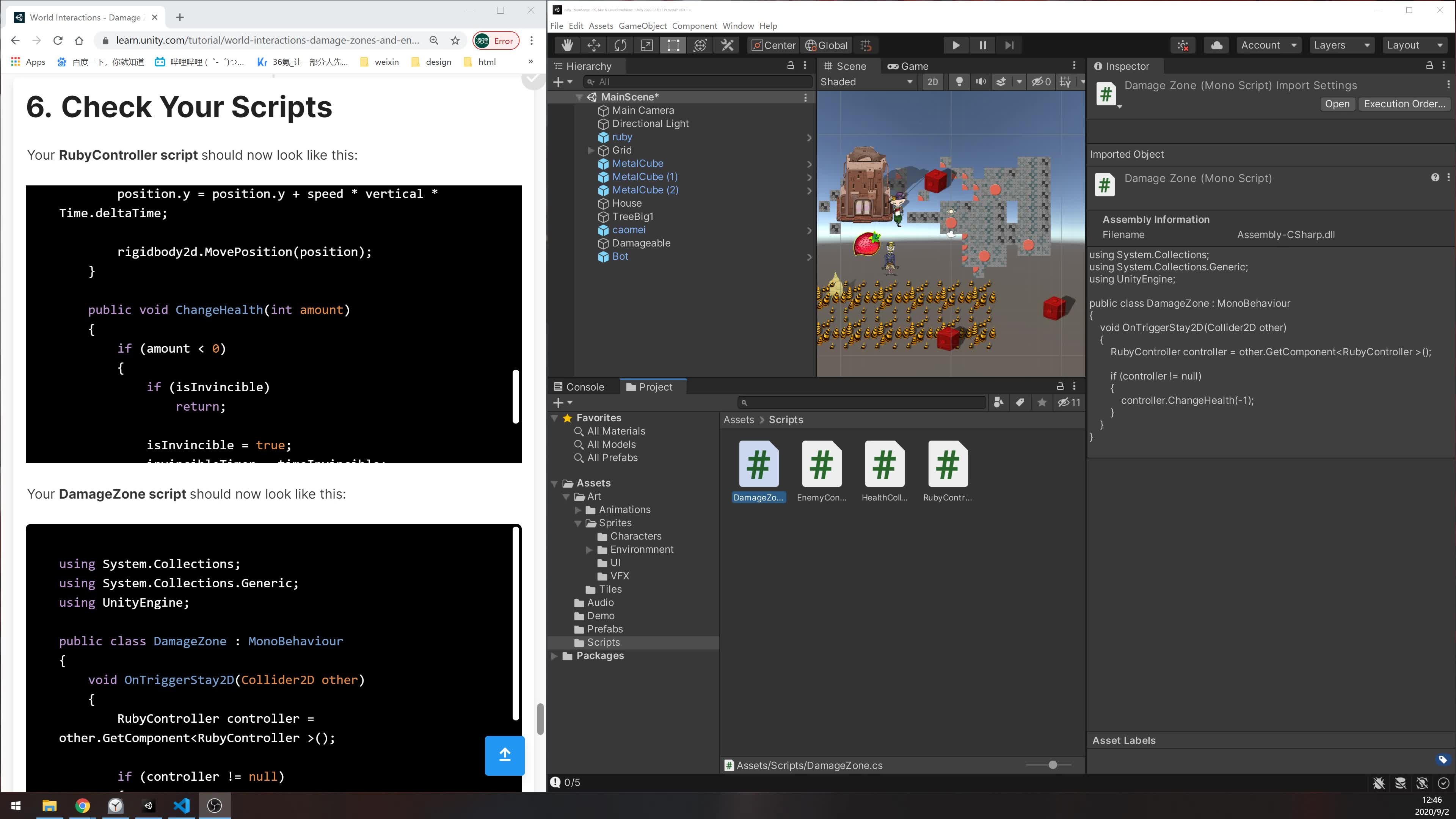Screen dimensions: 1456x819
Task: Click the Assets breadcrumb link
Action: coord(738,420)
